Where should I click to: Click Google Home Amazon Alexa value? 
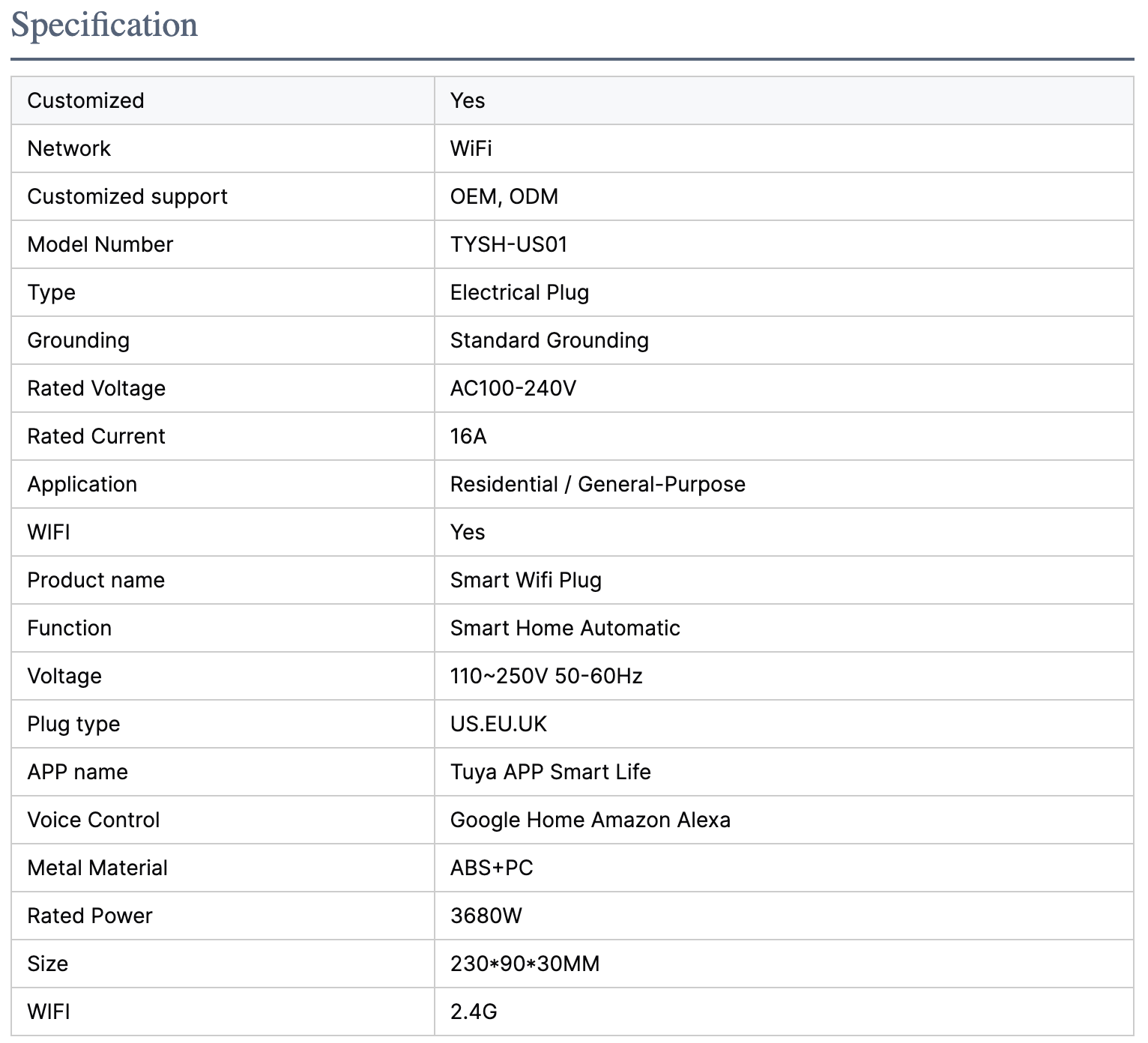click(x=590, y=820)
